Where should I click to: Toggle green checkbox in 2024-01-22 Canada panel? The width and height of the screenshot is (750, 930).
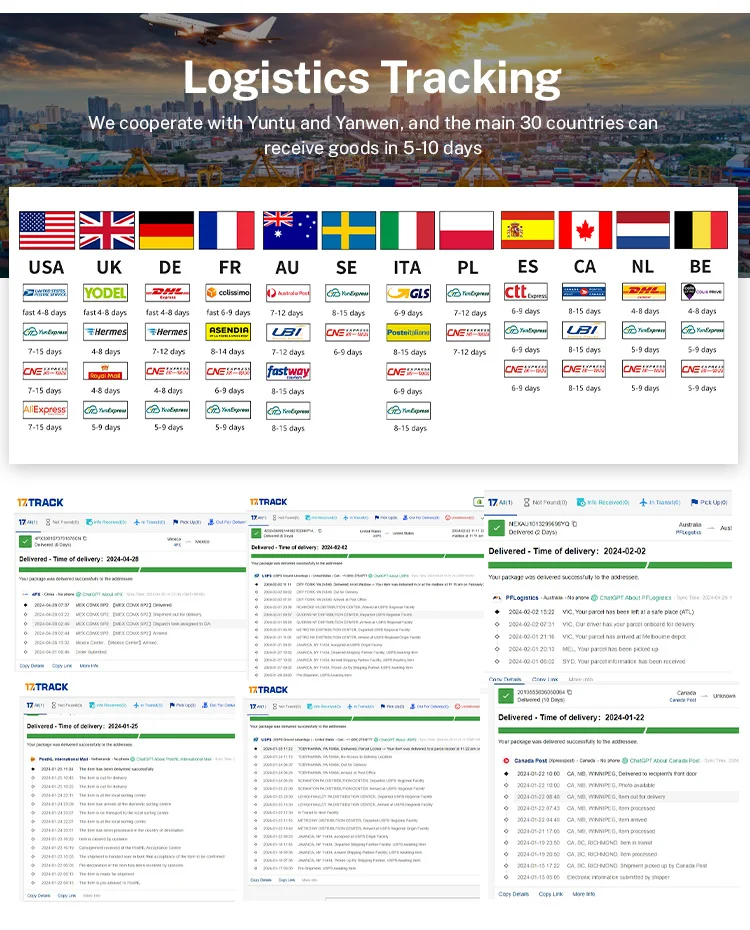(506, 696)
